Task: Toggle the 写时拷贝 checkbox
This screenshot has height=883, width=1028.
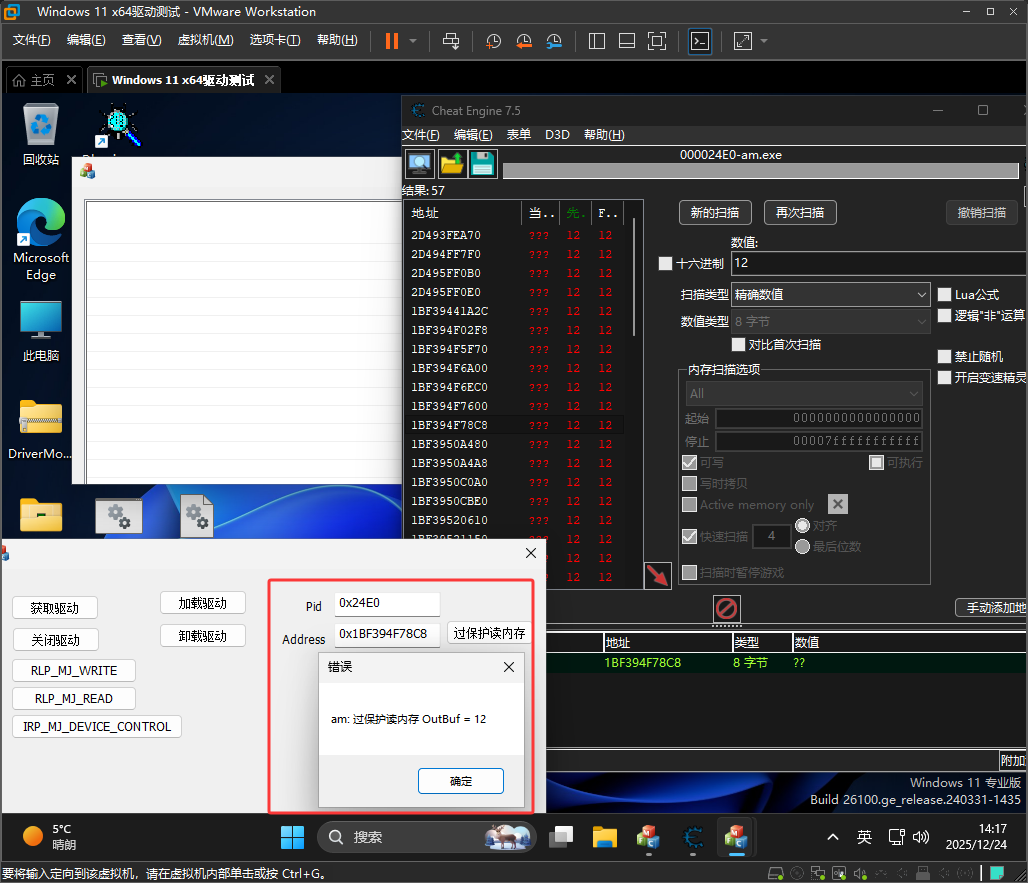Action: tap(690, 484)
